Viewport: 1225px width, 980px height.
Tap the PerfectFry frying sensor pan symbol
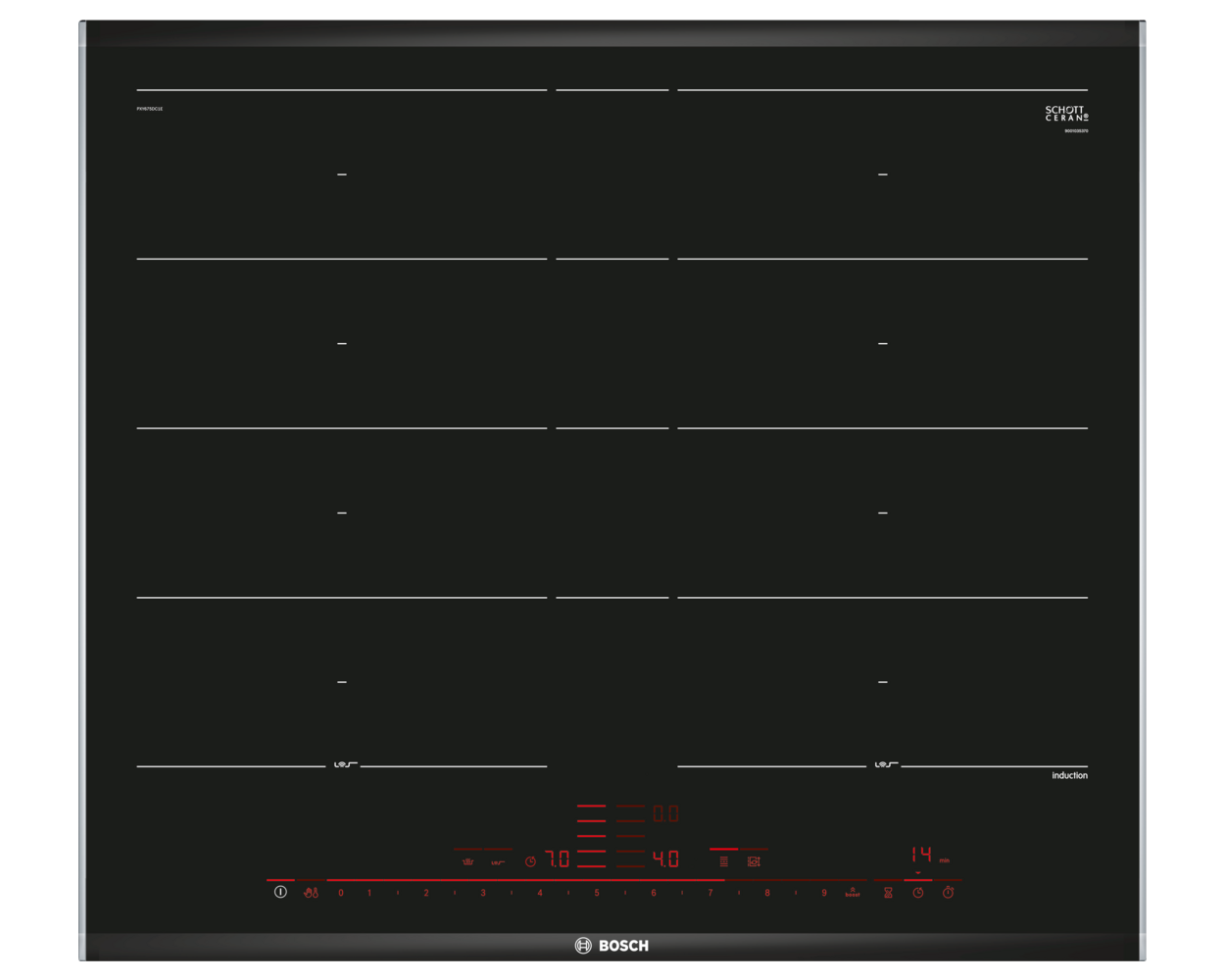467,861
